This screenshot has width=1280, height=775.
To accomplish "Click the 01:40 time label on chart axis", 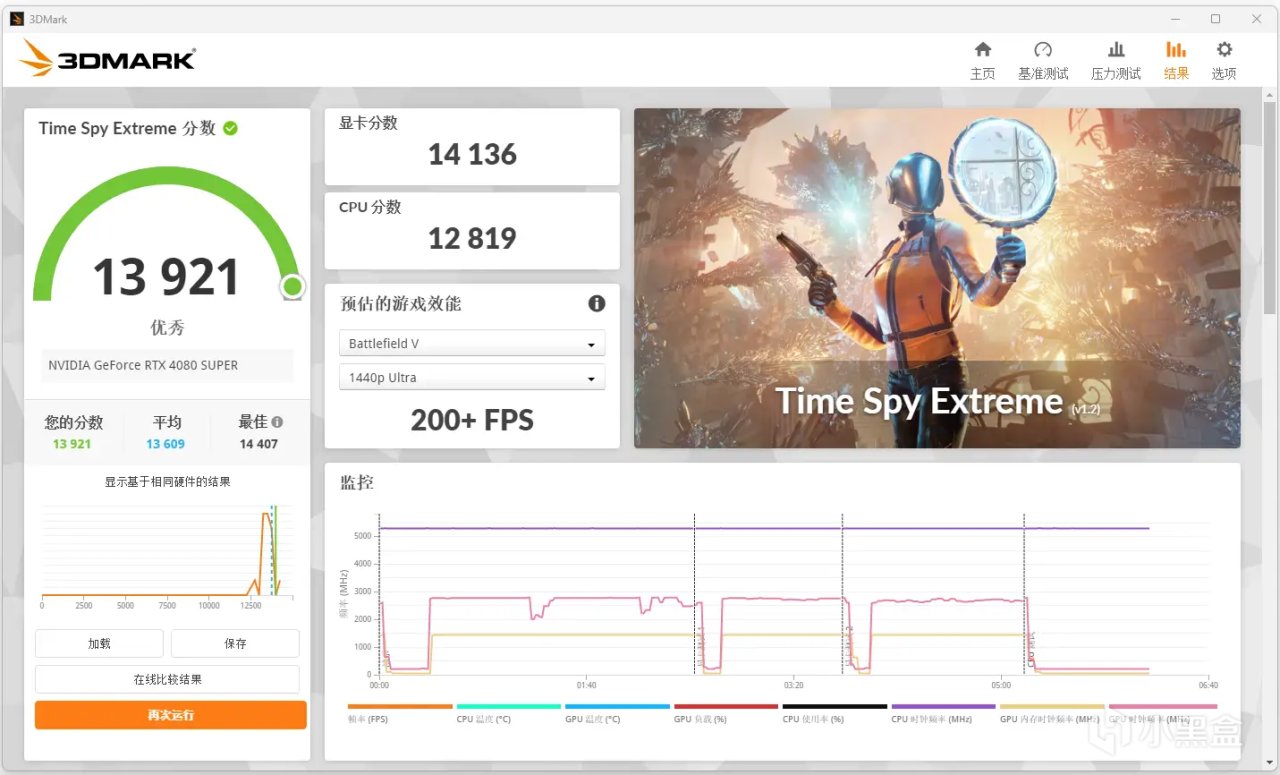I will [x=586, y=686].
